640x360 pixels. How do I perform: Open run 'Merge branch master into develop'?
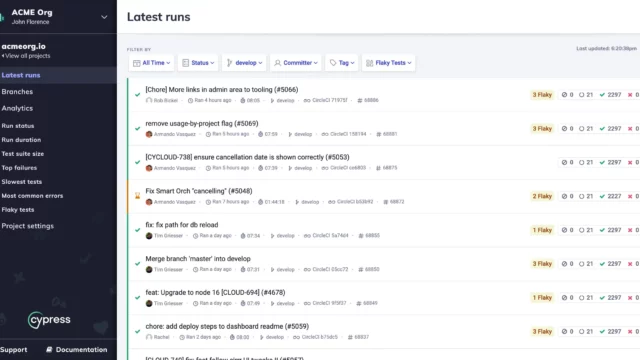(x=198, y=259)
